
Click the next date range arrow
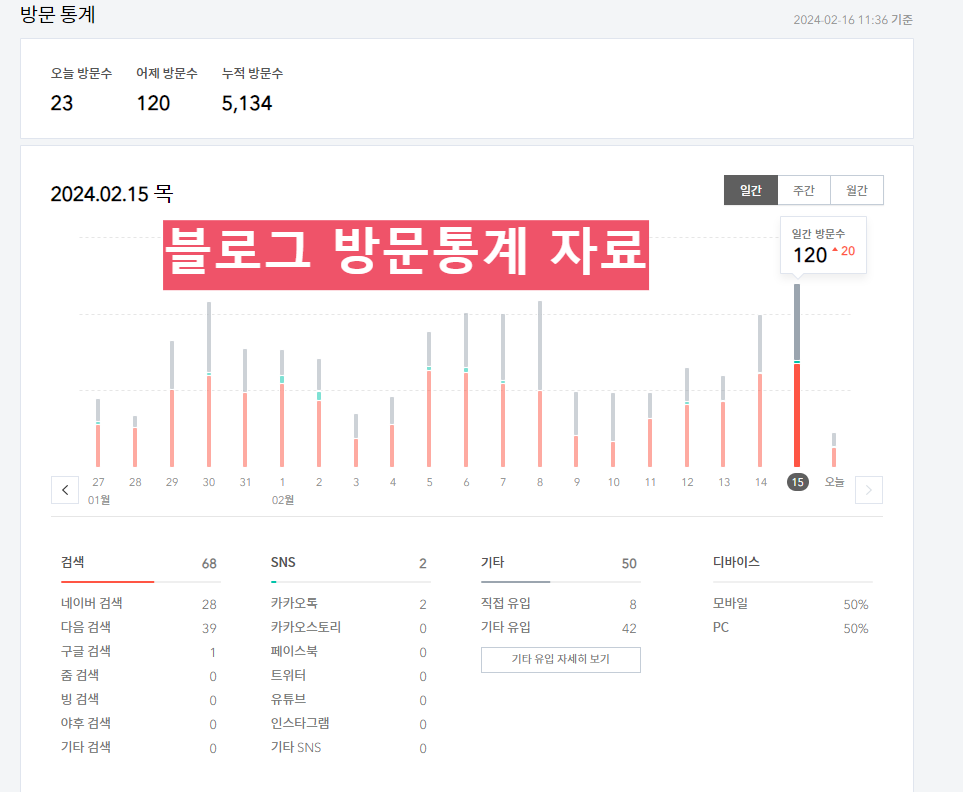[x=869, y=489]
